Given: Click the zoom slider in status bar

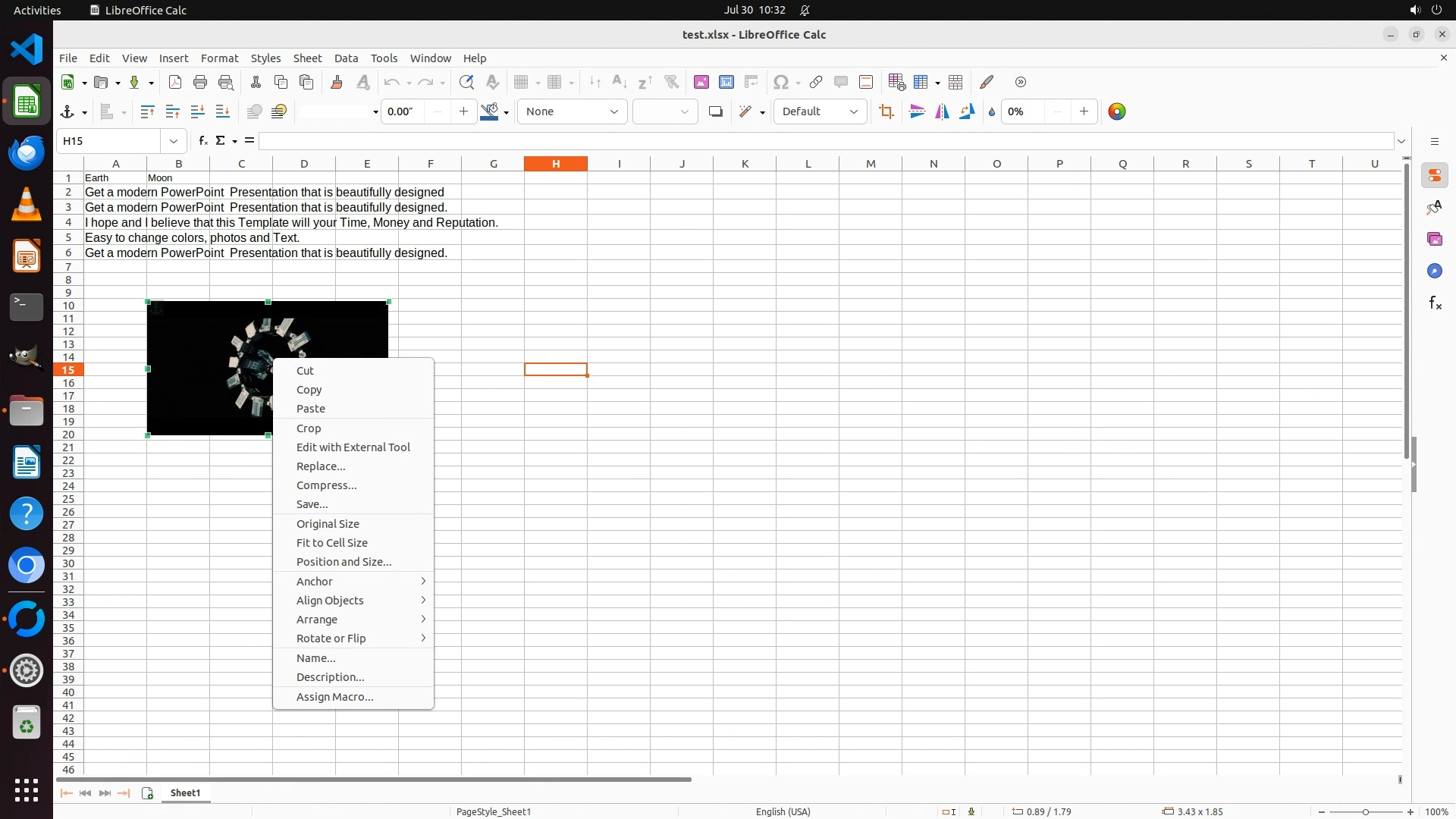Looking at the screenshot, I should click(1365, 811).
